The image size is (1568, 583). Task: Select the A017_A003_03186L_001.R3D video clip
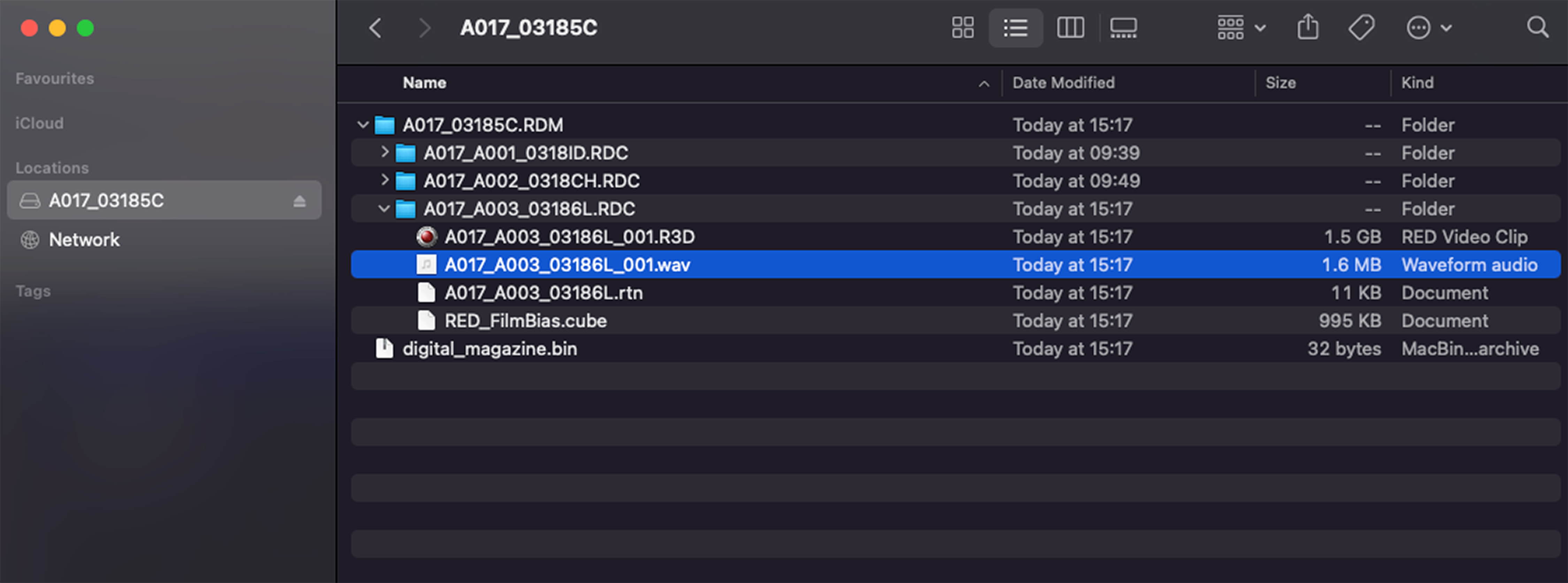(569, 237)
